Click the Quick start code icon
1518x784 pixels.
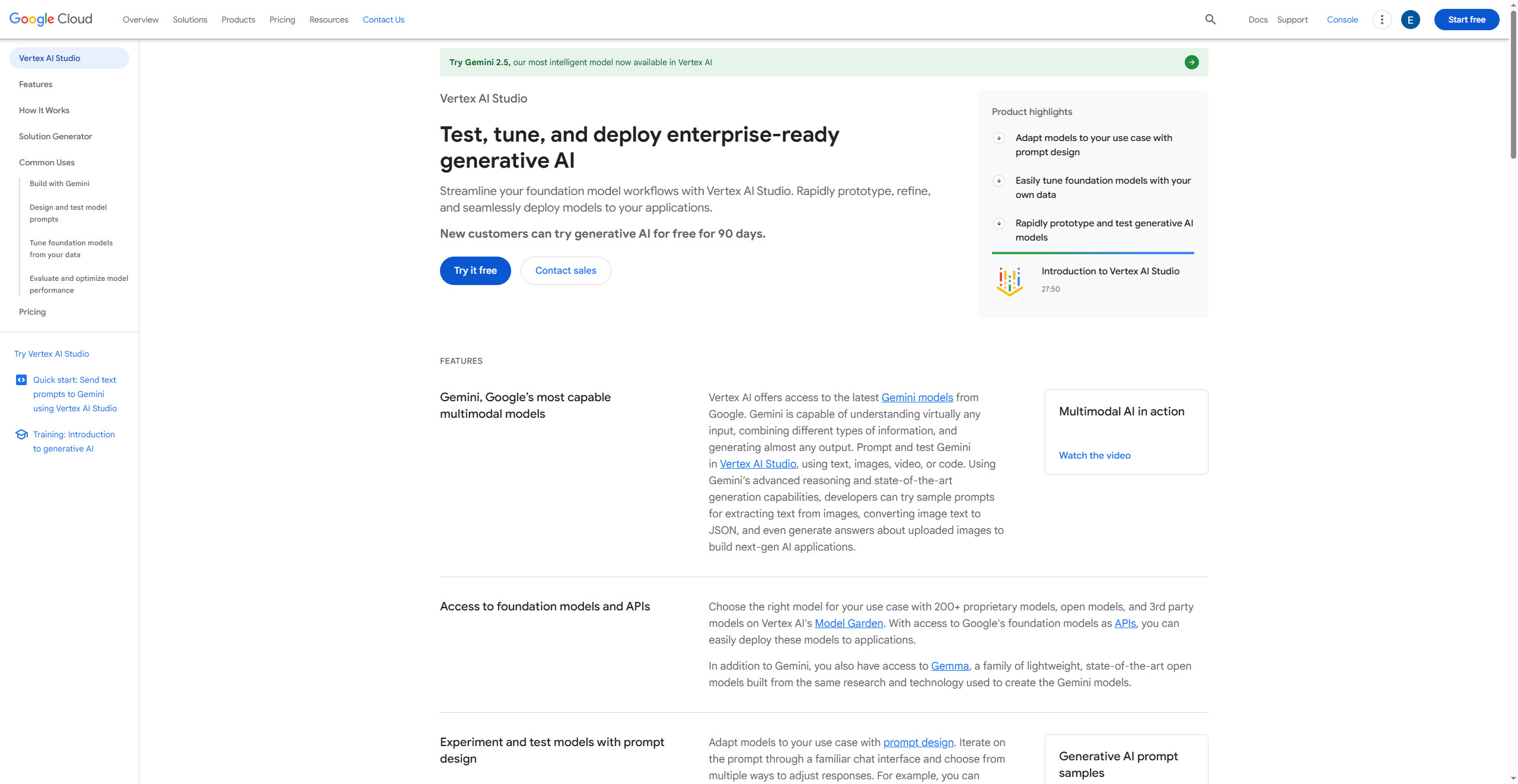click(21, 380)
